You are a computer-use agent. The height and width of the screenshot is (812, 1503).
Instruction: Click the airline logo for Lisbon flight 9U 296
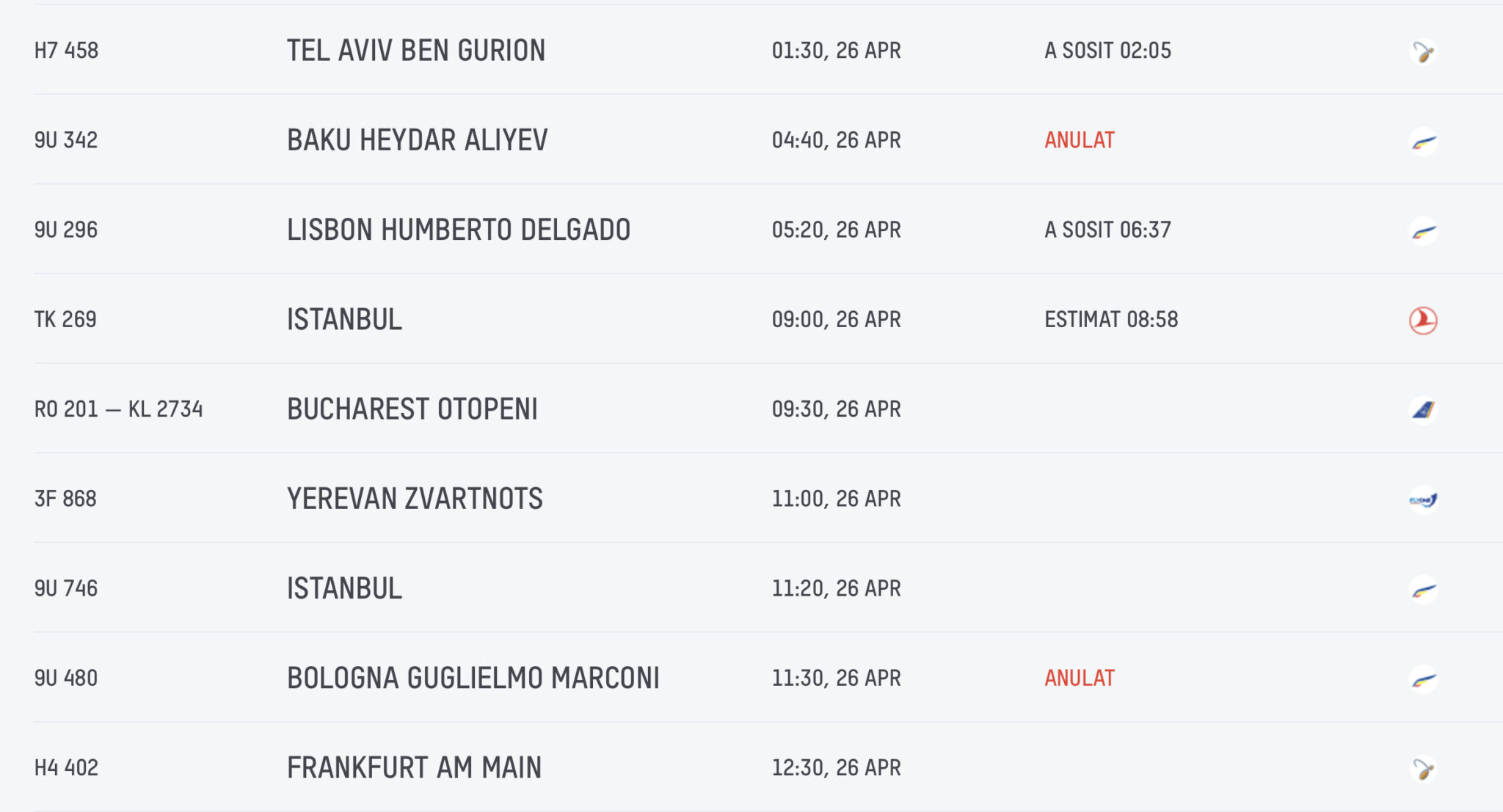1423,231
